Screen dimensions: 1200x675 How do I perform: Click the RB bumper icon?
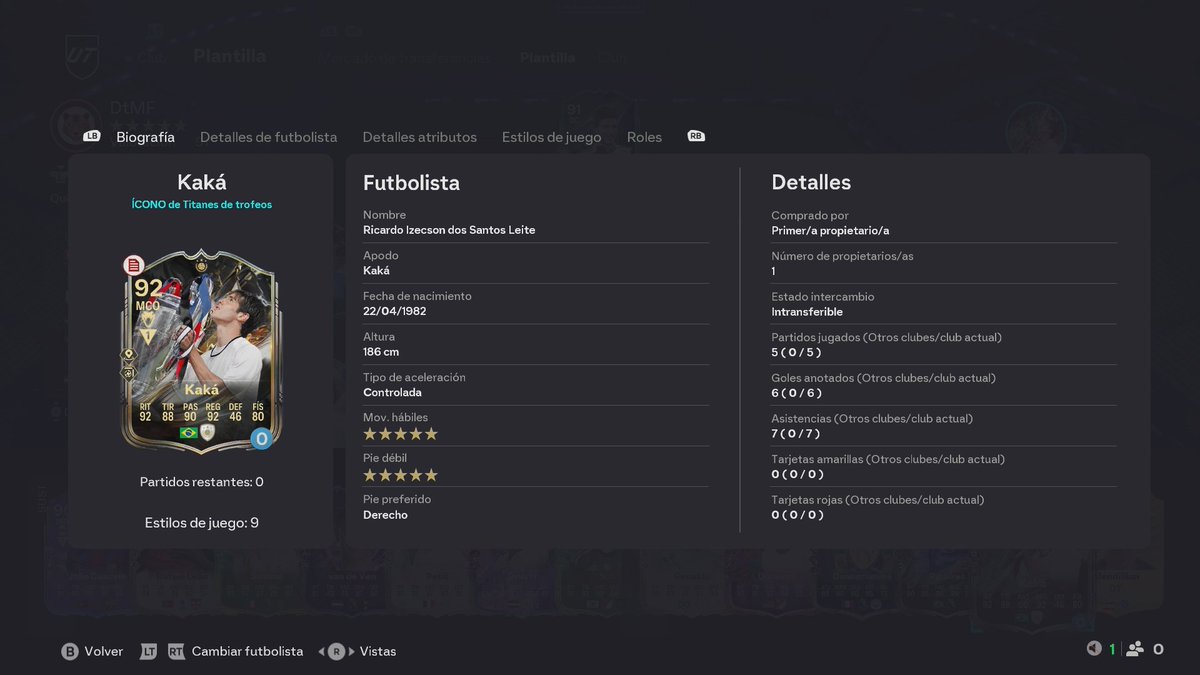[696, 136]
